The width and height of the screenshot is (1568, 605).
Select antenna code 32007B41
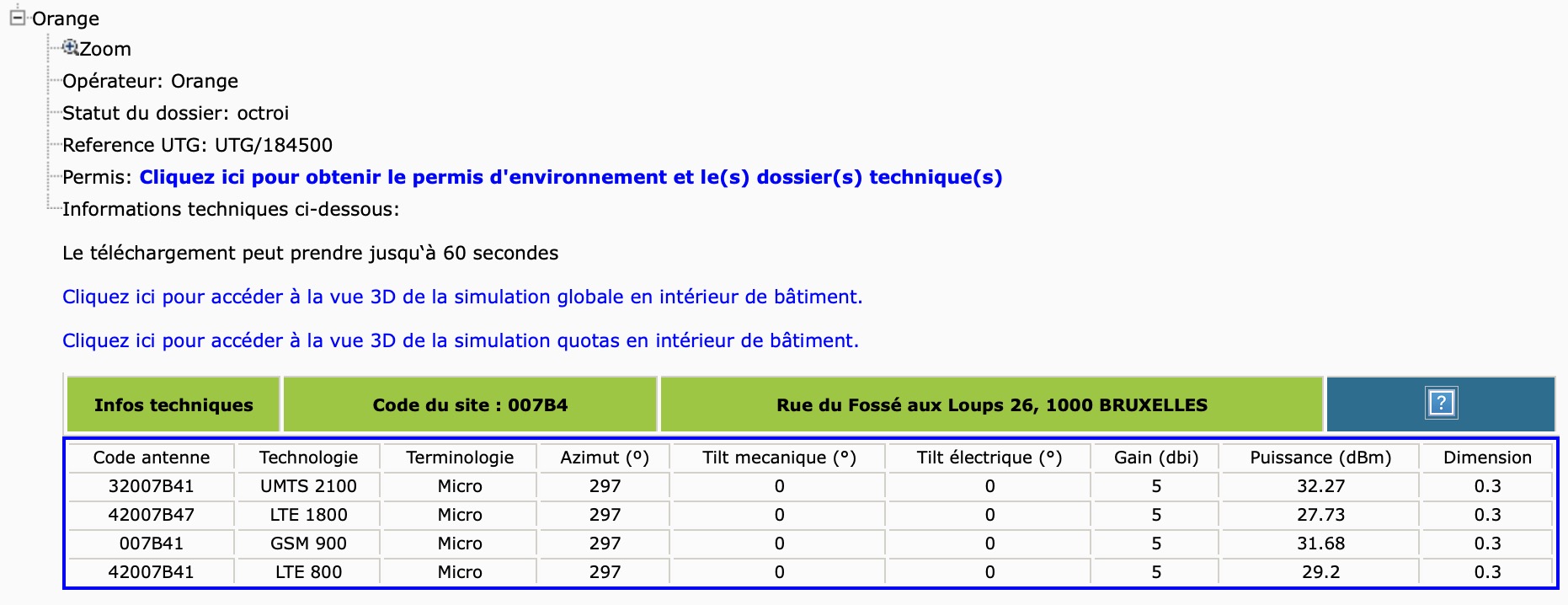(x=152, y=486)
